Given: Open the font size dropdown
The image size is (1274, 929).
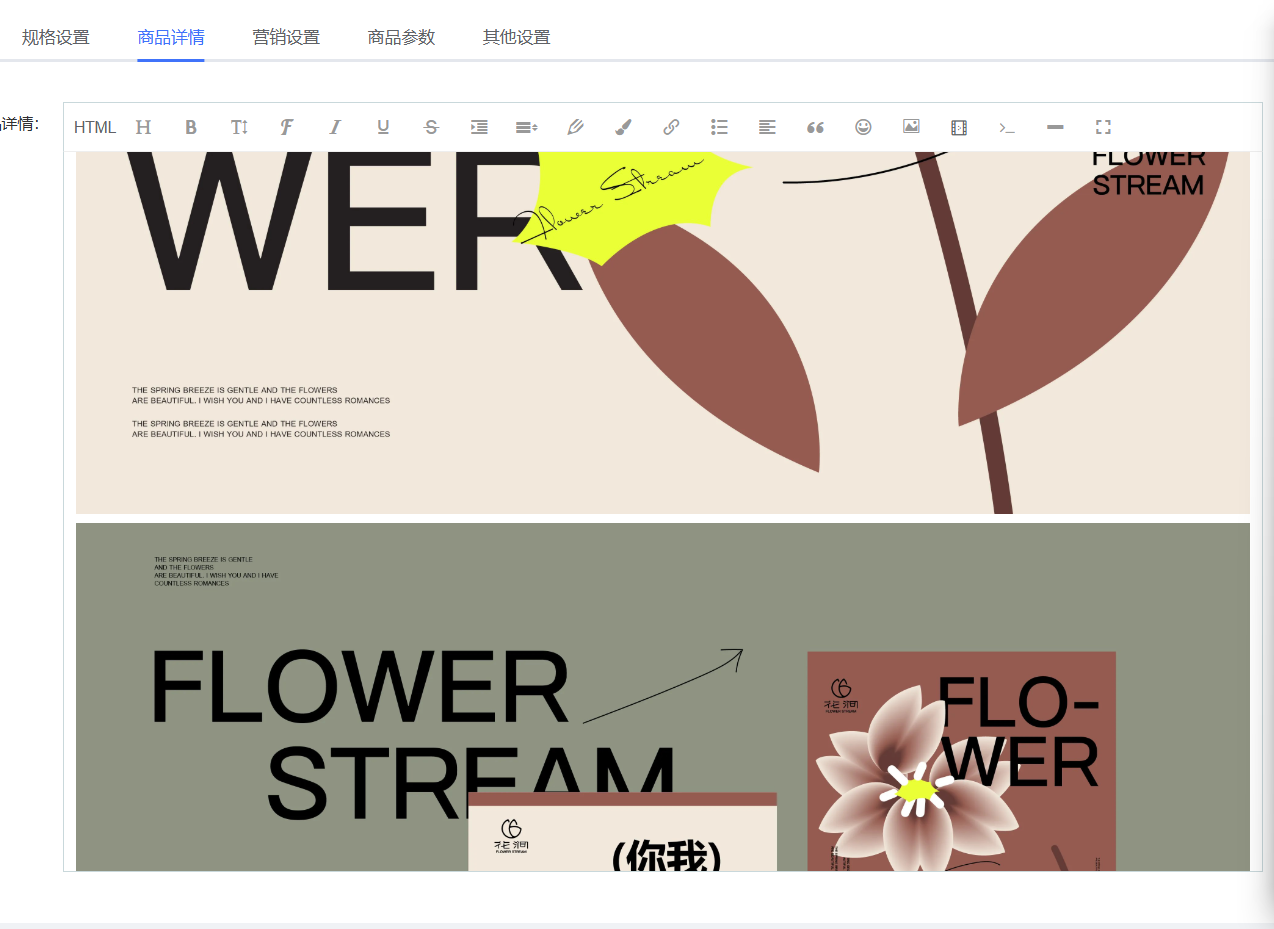Looking at the screenshot, I should click(239, 127).
